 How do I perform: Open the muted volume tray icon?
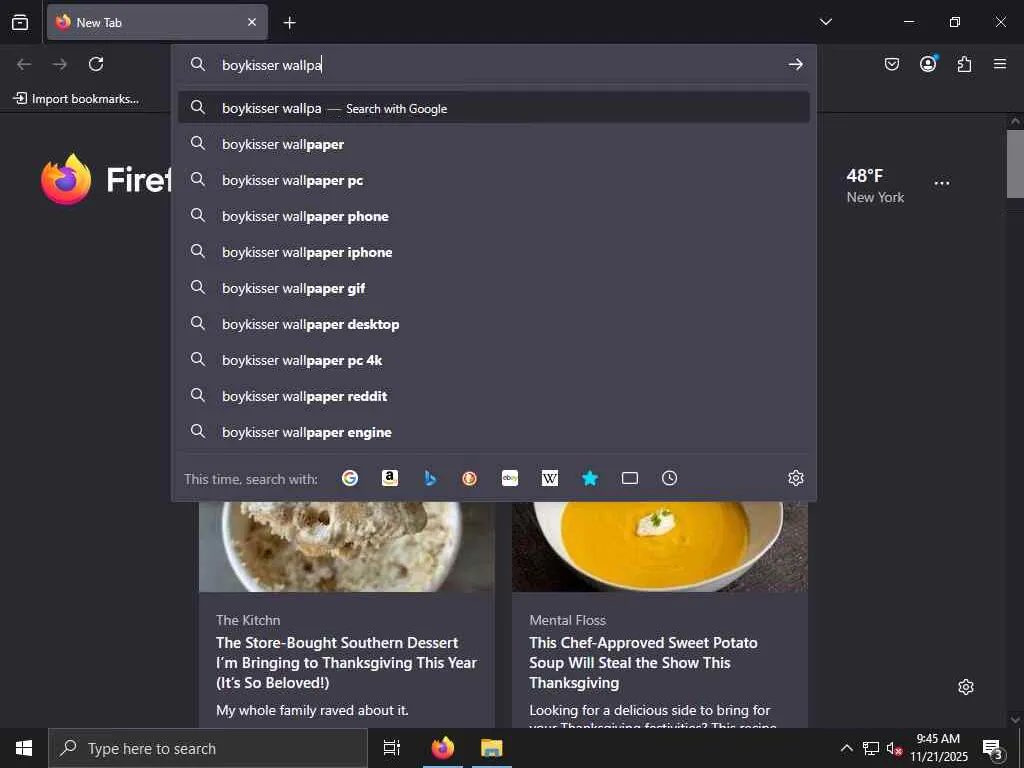coord(894,748)
